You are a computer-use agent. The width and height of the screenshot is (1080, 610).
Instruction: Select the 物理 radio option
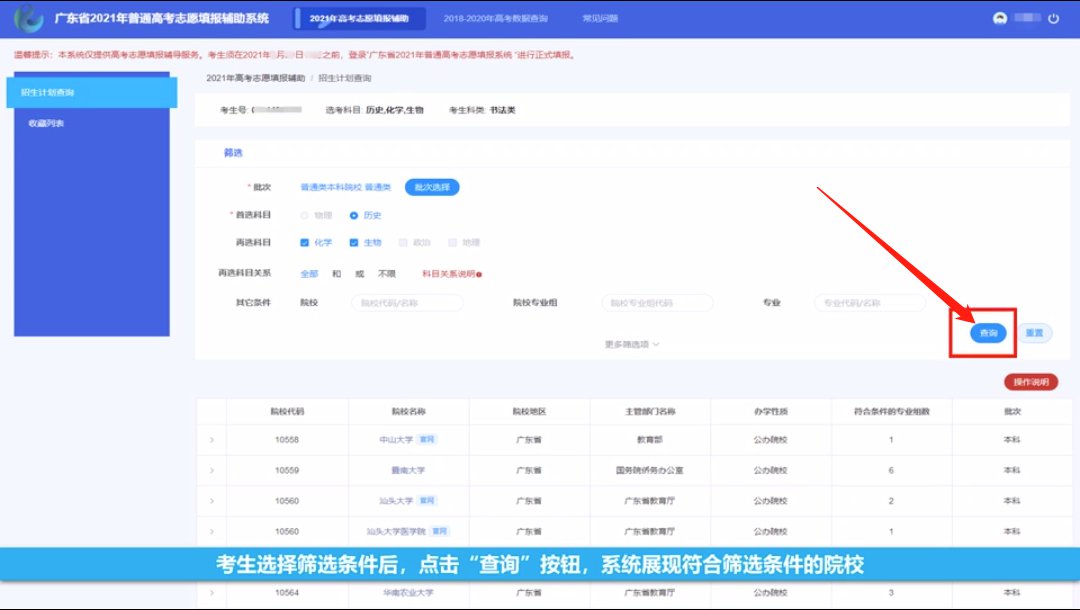305,215
